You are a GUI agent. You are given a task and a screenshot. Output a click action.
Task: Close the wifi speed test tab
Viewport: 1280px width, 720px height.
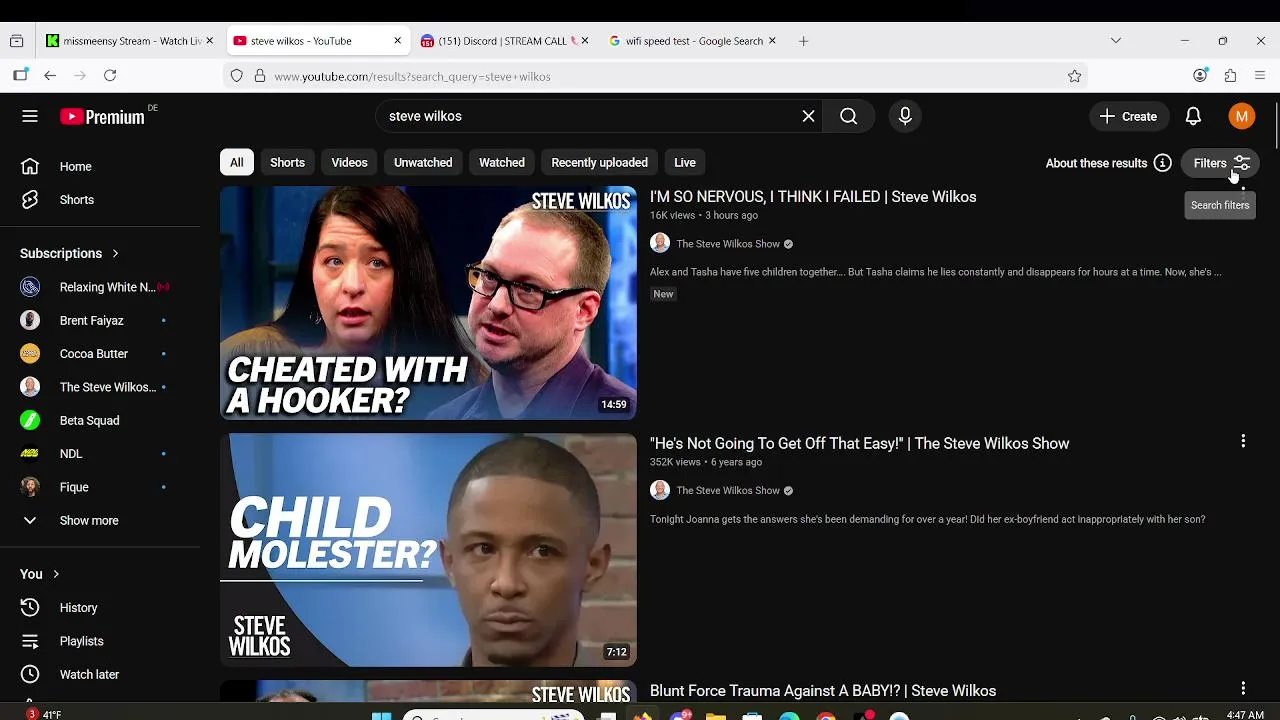(x=772, y=41)
